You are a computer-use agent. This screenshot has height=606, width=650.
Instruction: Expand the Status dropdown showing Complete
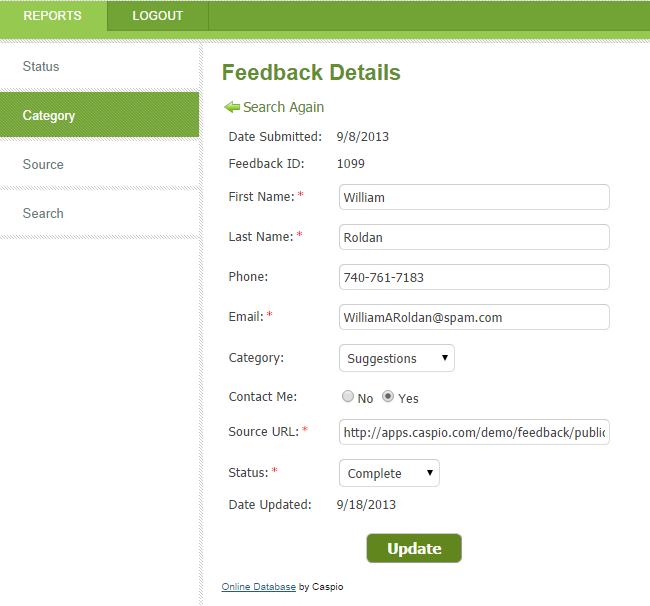(x=389, y=473)
